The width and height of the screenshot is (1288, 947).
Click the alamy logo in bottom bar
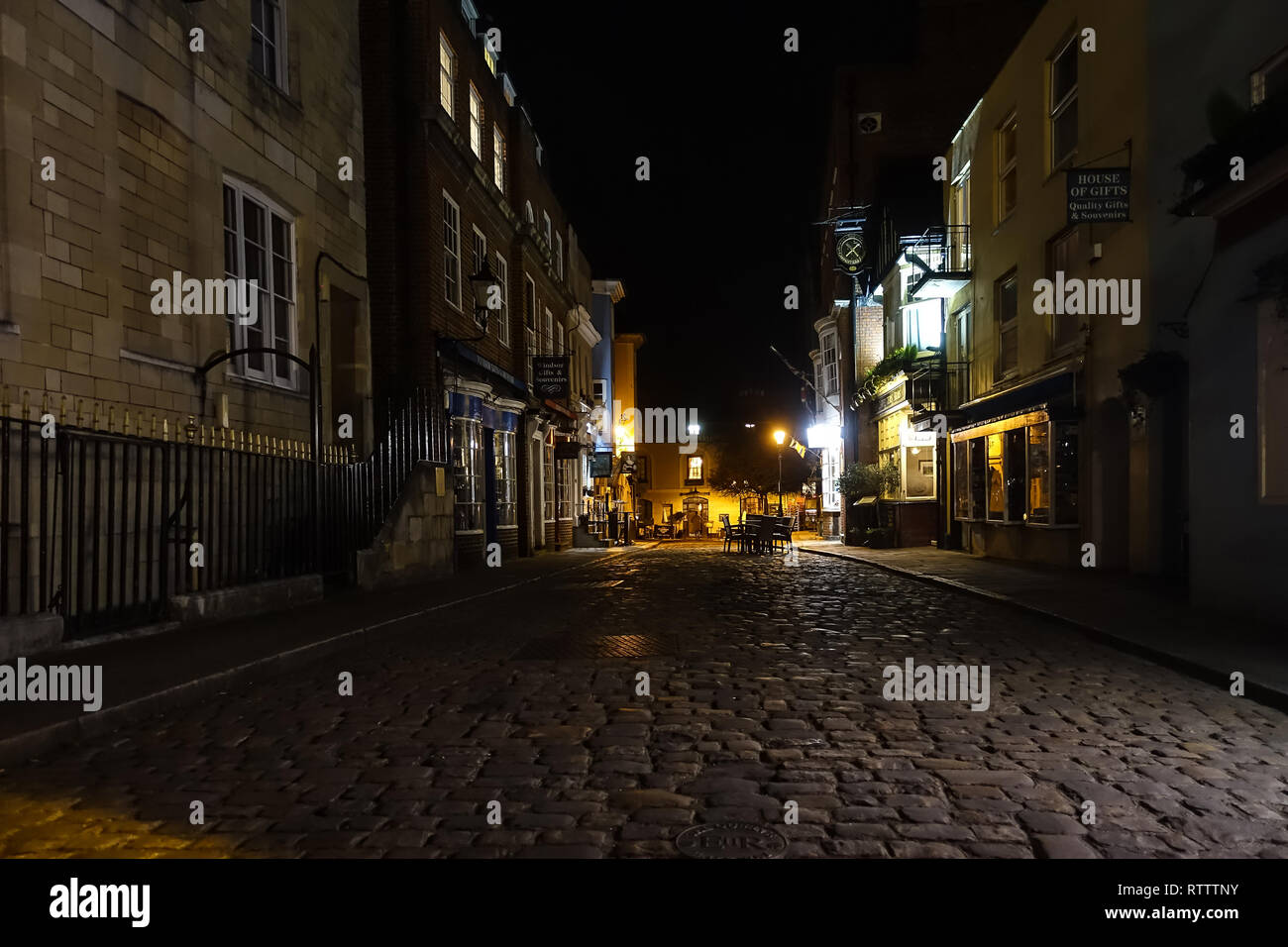click(100, 902)
